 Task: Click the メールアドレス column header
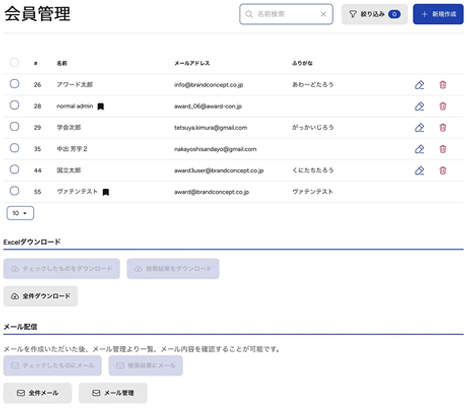coord(192,63)
